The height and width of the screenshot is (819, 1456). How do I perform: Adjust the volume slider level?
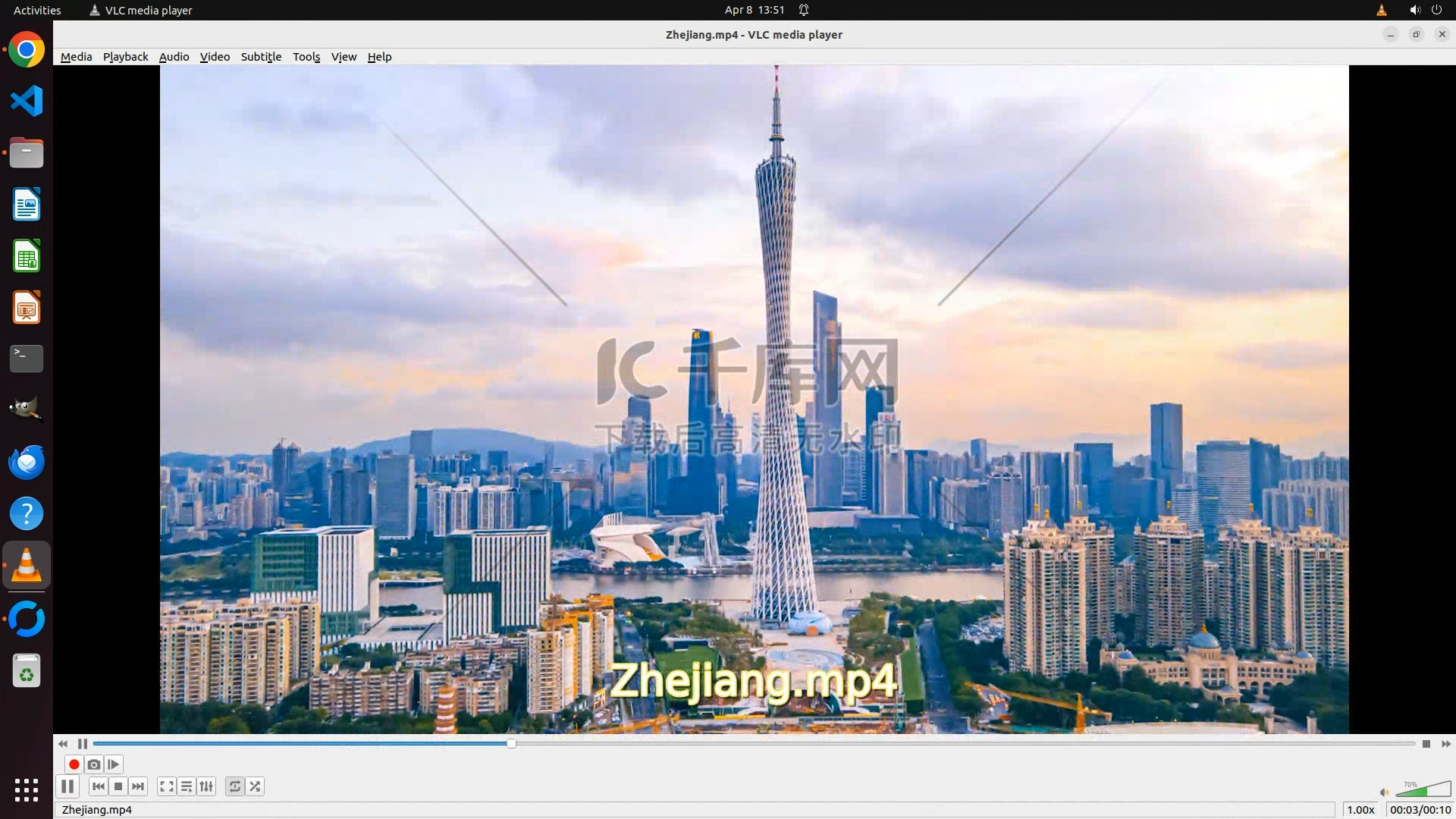click(1423, 790)
